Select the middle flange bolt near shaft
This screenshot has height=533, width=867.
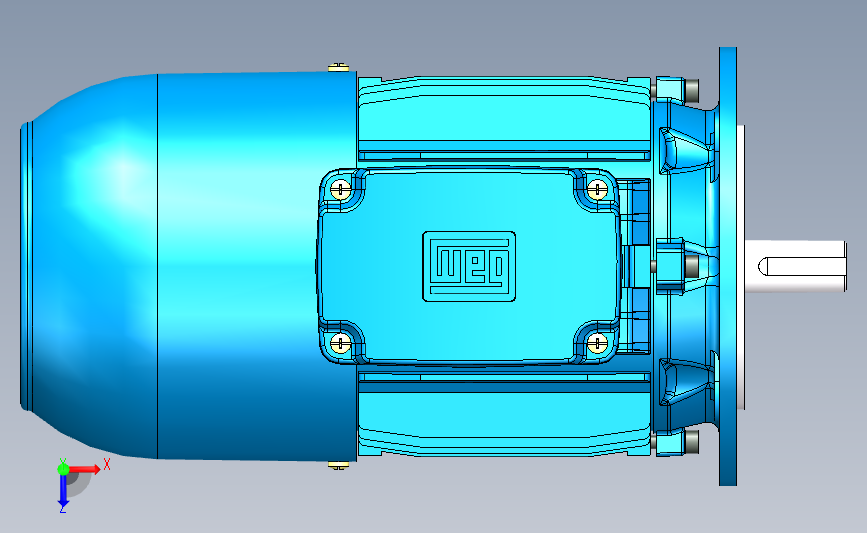692,266
